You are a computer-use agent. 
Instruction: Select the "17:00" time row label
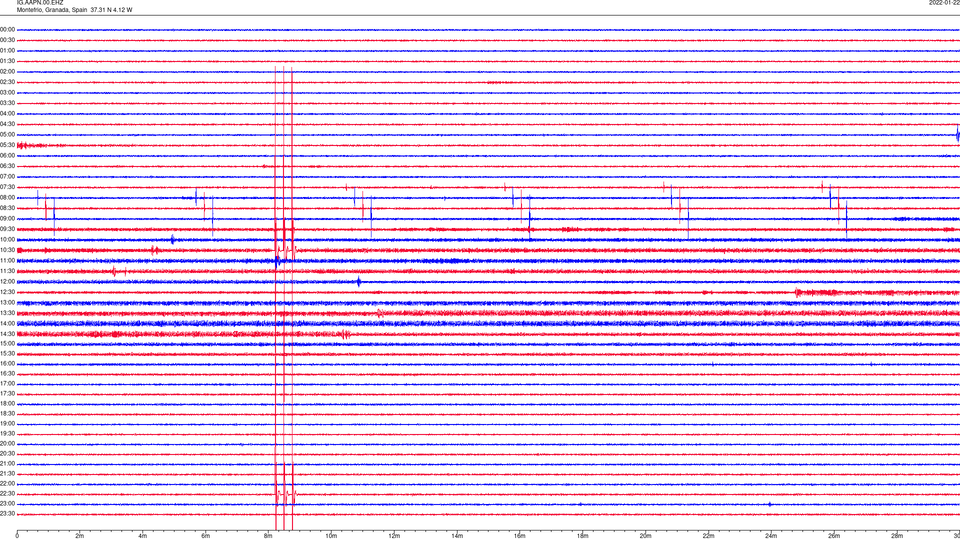click(x=7, y=383)
